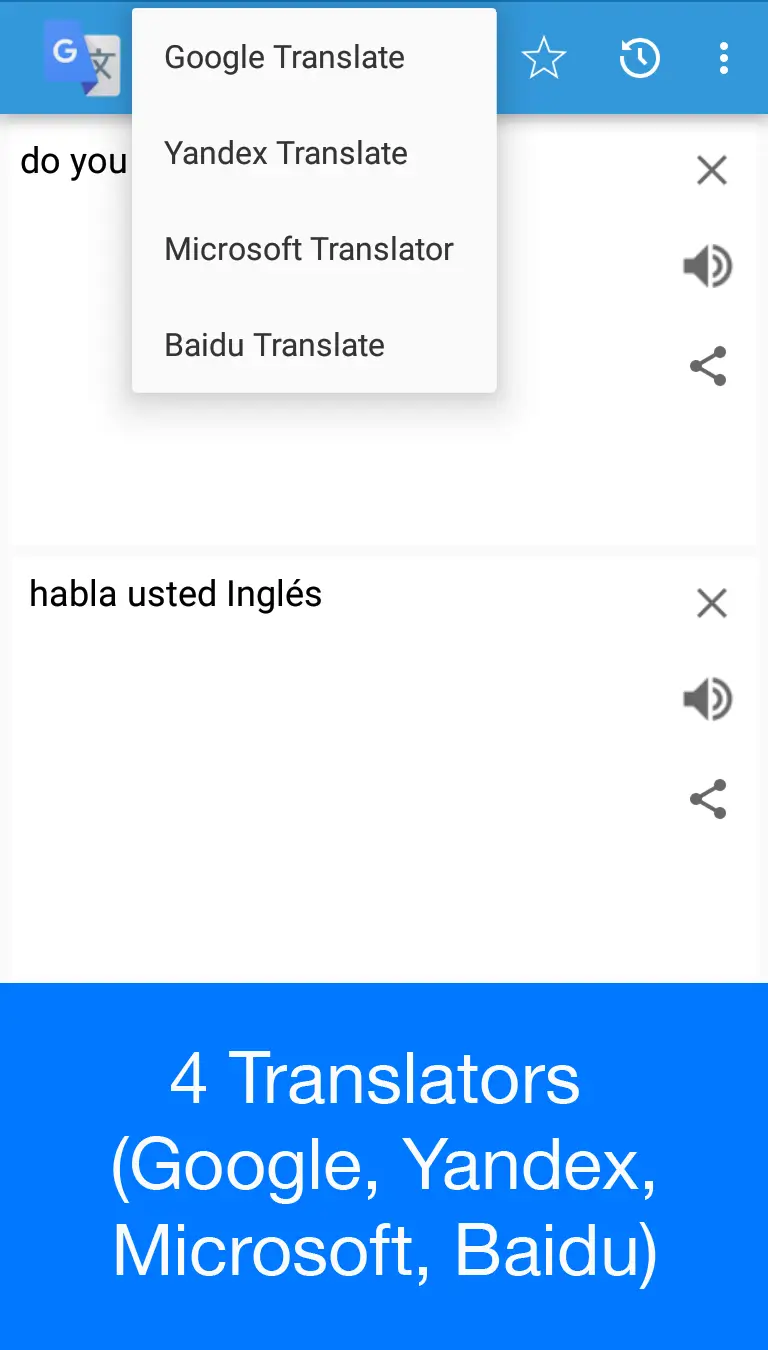
Task: Click the star favorites icon
Action: click(544, 58)
